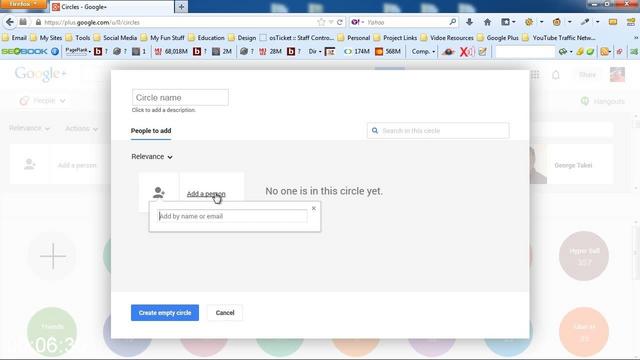Click the 174M metric in SEO toolbar
Screen dimensions: 640x360
[x=356, y=51]
